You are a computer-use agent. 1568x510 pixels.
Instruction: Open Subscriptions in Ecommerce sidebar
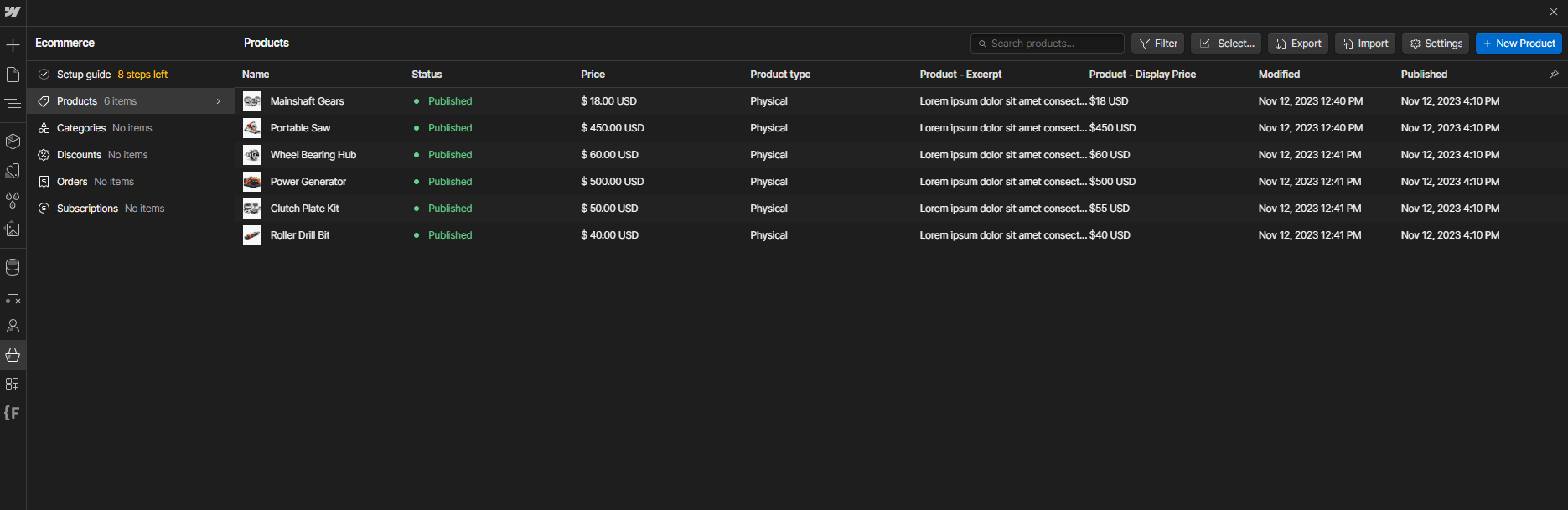click(x=131, y=209)
